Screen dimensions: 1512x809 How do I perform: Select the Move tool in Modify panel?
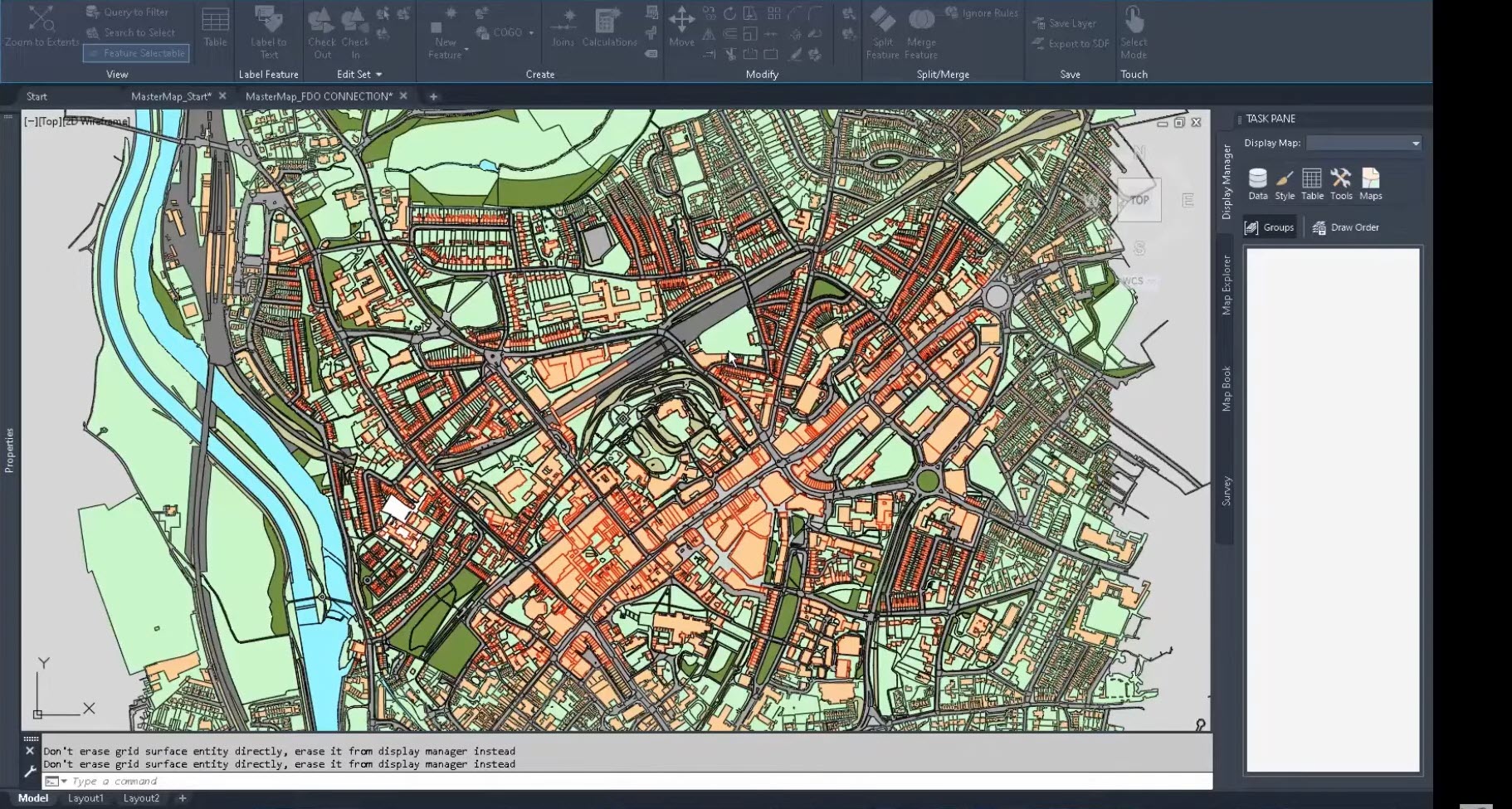pyautogui.click(x=681, y=25)
